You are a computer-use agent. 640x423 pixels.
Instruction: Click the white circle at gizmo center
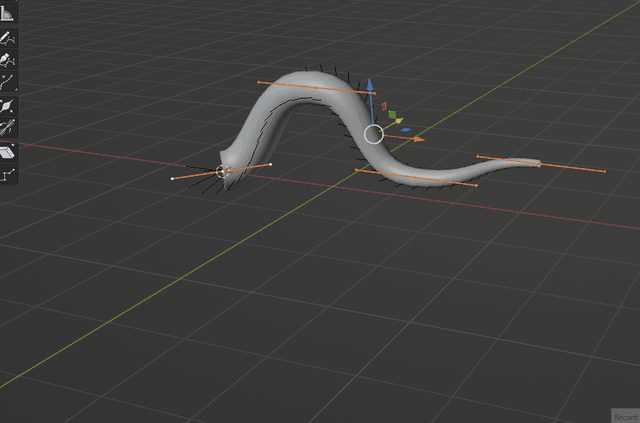373,134
